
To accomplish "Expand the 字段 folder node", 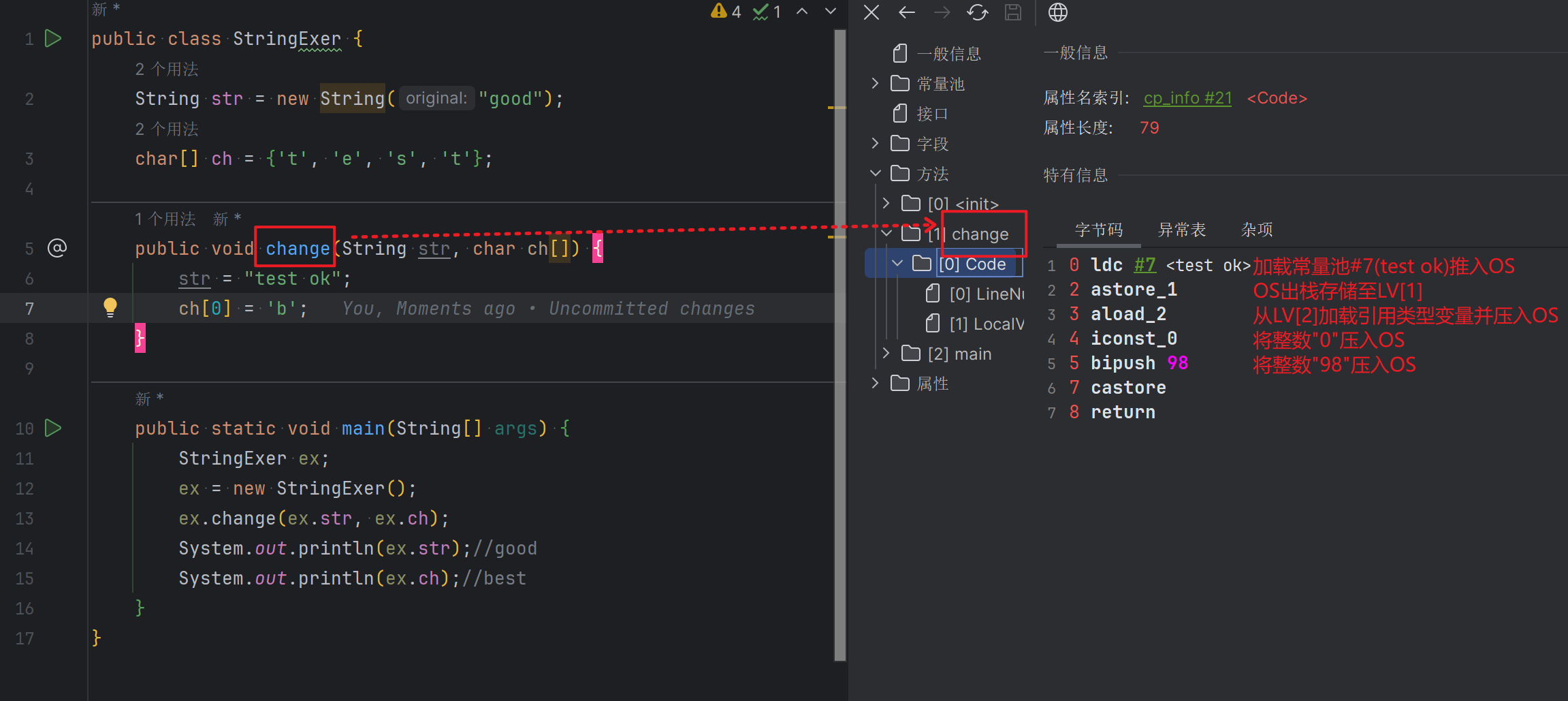I will 876,143.
